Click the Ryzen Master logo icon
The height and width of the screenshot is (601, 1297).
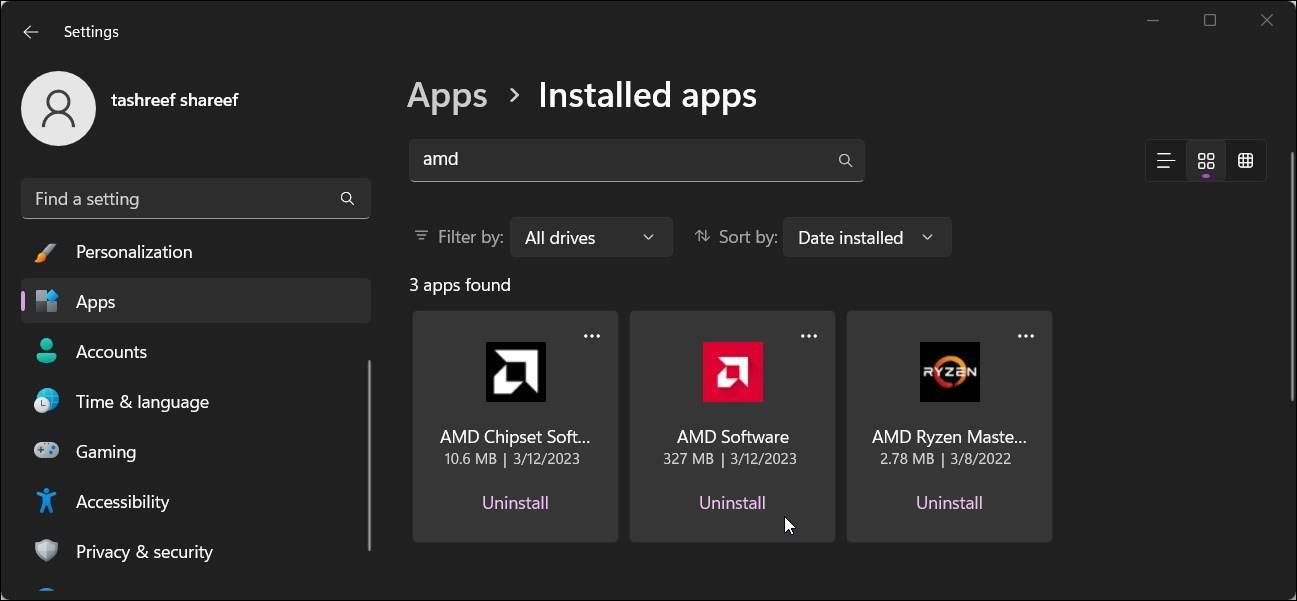950,372
